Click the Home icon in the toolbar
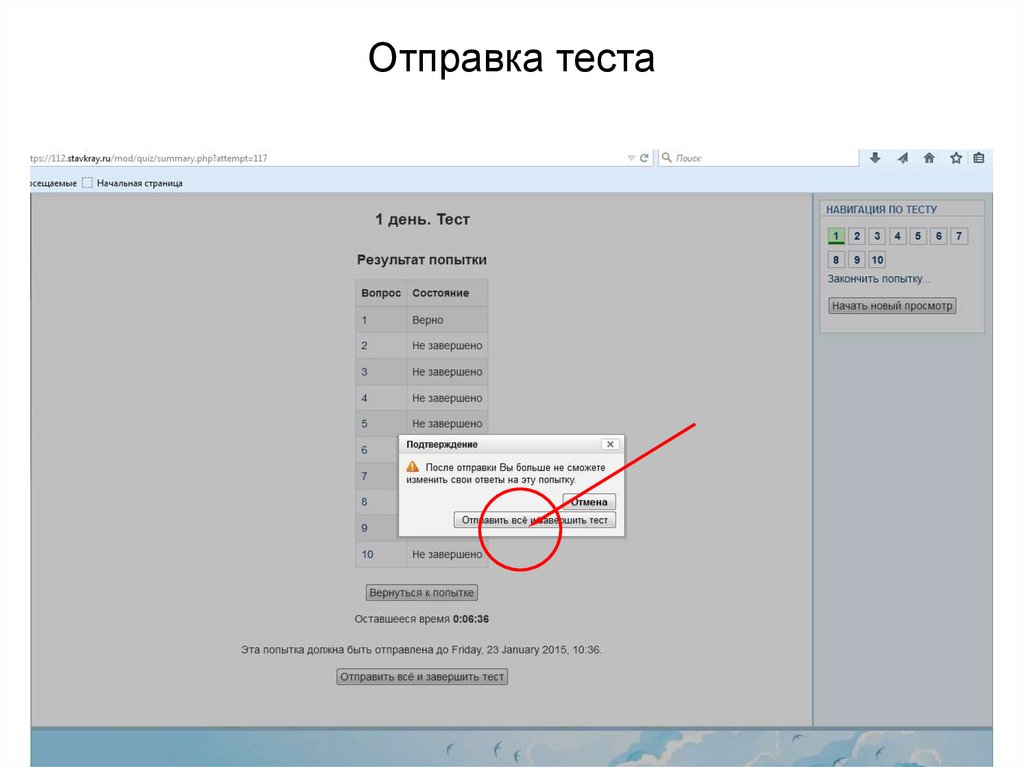The image size is (1024, 767). pyautogui.click(x=929, y=157)
